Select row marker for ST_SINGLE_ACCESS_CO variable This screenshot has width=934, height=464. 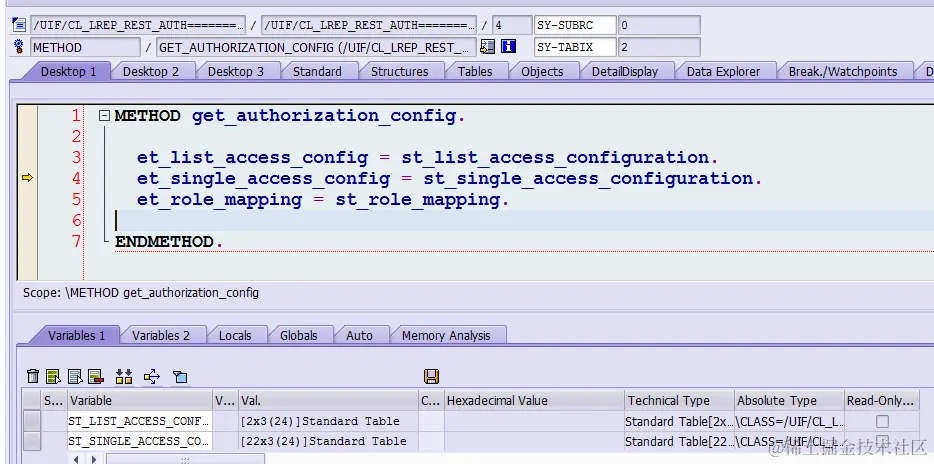pos(32,441)
